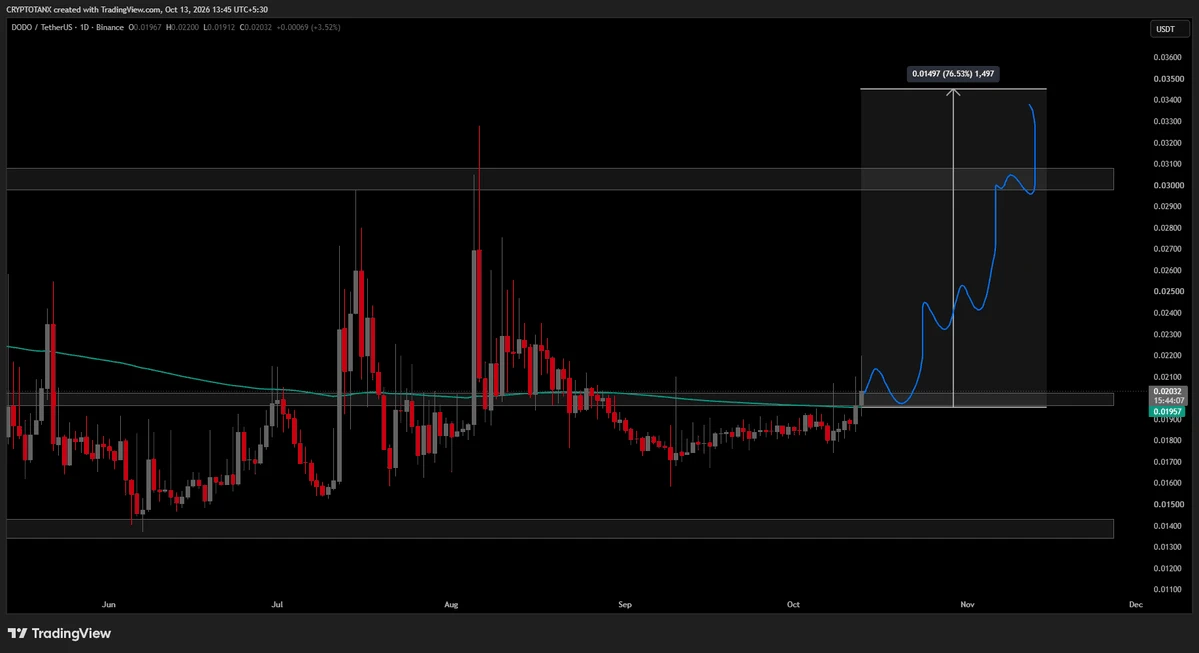Click the Oct label on time axis
Image resolution: width=1199 pixels, height=653 pixels.
coord(793,604)
